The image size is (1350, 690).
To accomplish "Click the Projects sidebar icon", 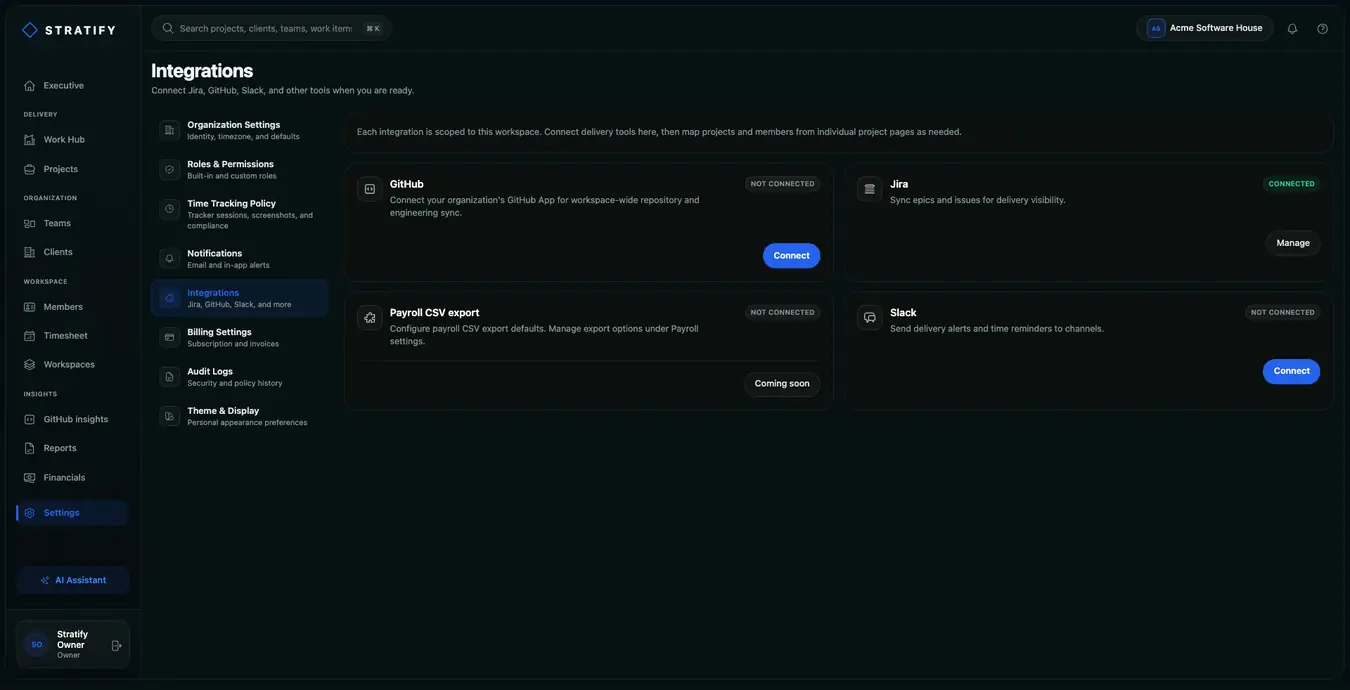I will [x=30, y=169].
